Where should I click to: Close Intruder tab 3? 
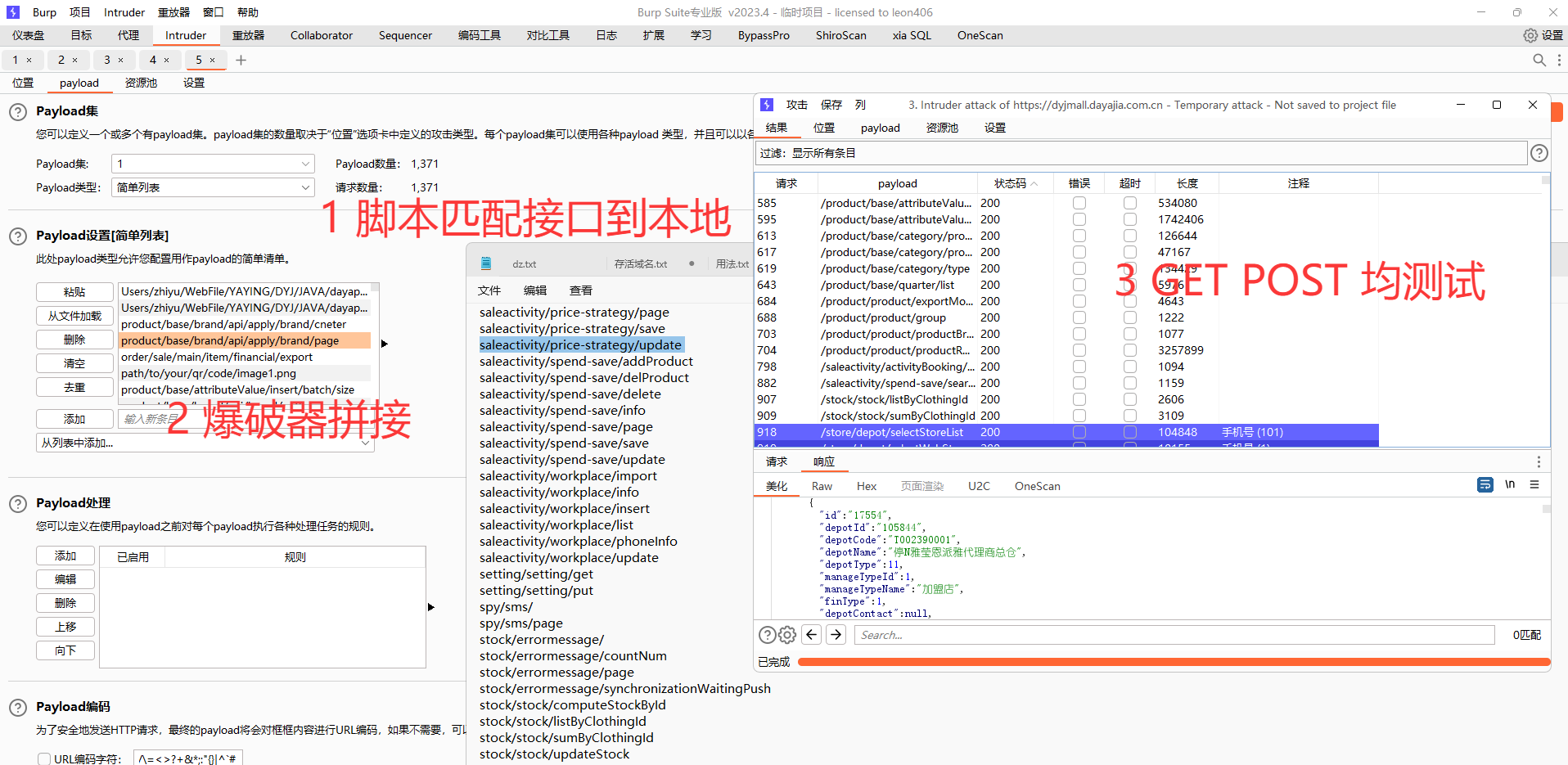pyautogui.click(x=120, y=60)
